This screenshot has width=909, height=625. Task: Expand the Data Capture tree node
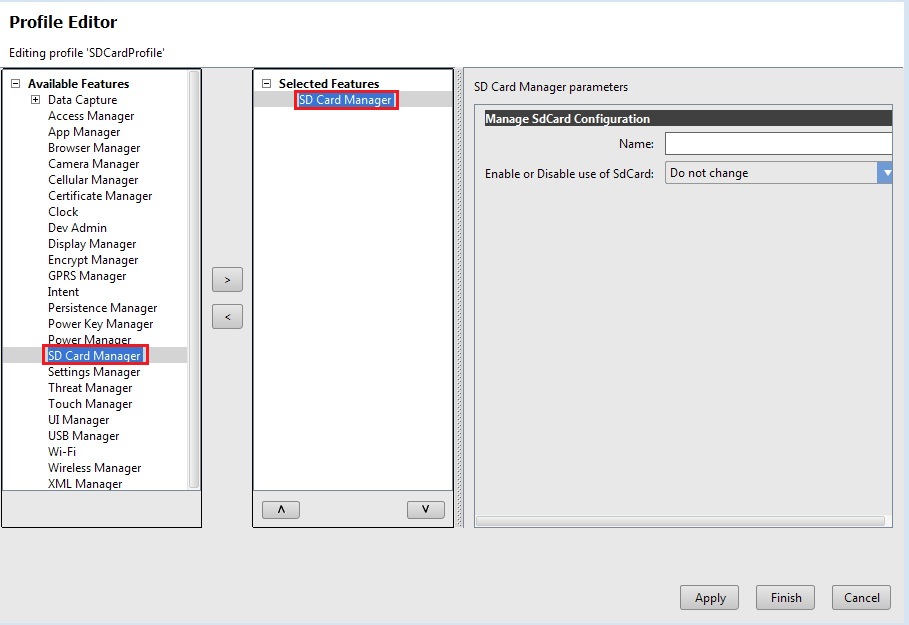coord(35,100)
